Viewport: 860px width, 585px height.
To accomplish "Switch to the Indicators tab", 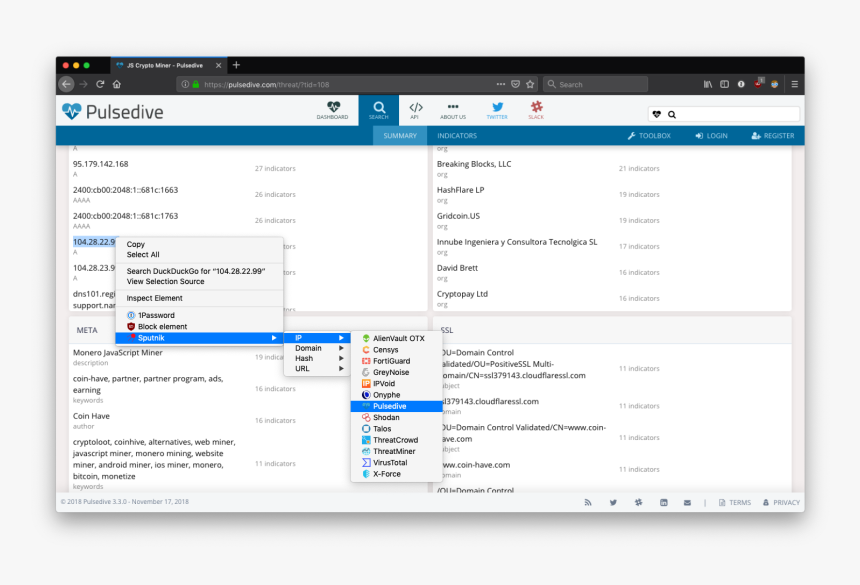I will (457, 135).
